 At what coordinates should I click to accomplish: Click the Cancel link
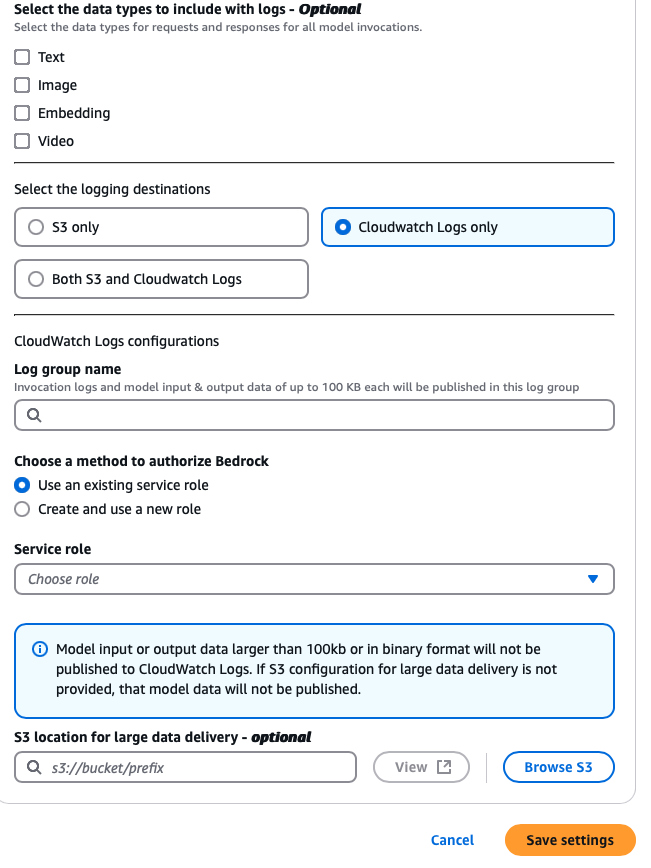tap(452, 840)
